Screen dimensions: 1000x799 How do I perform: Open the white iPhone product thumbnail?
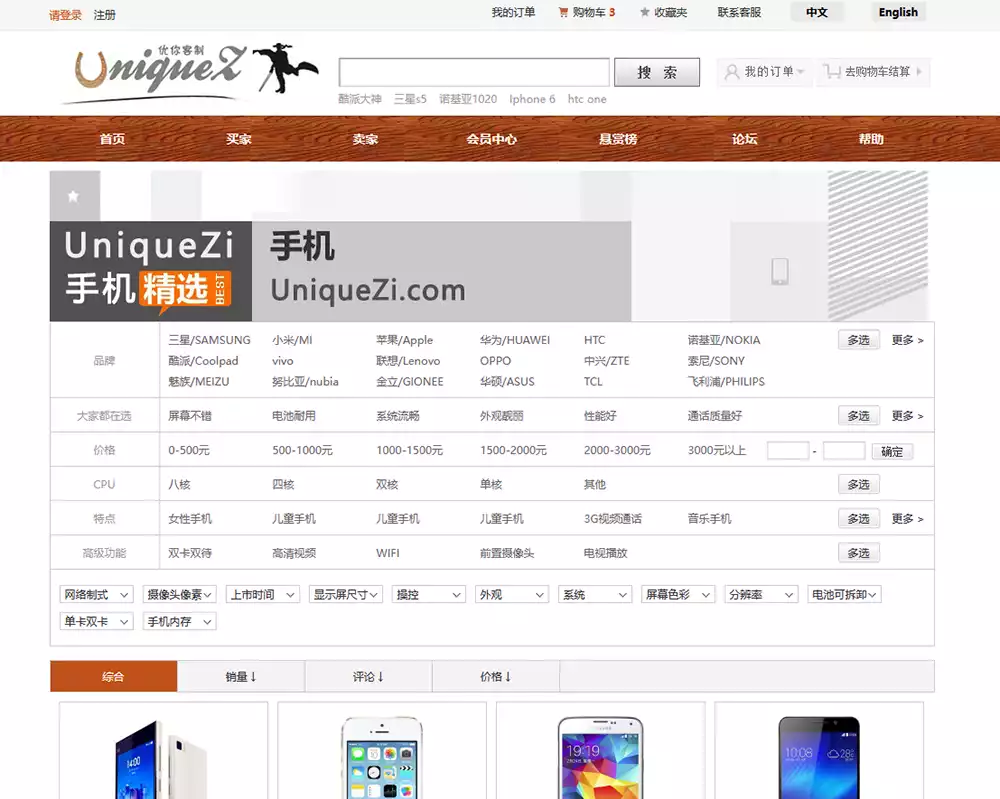[x=382, y=756]
